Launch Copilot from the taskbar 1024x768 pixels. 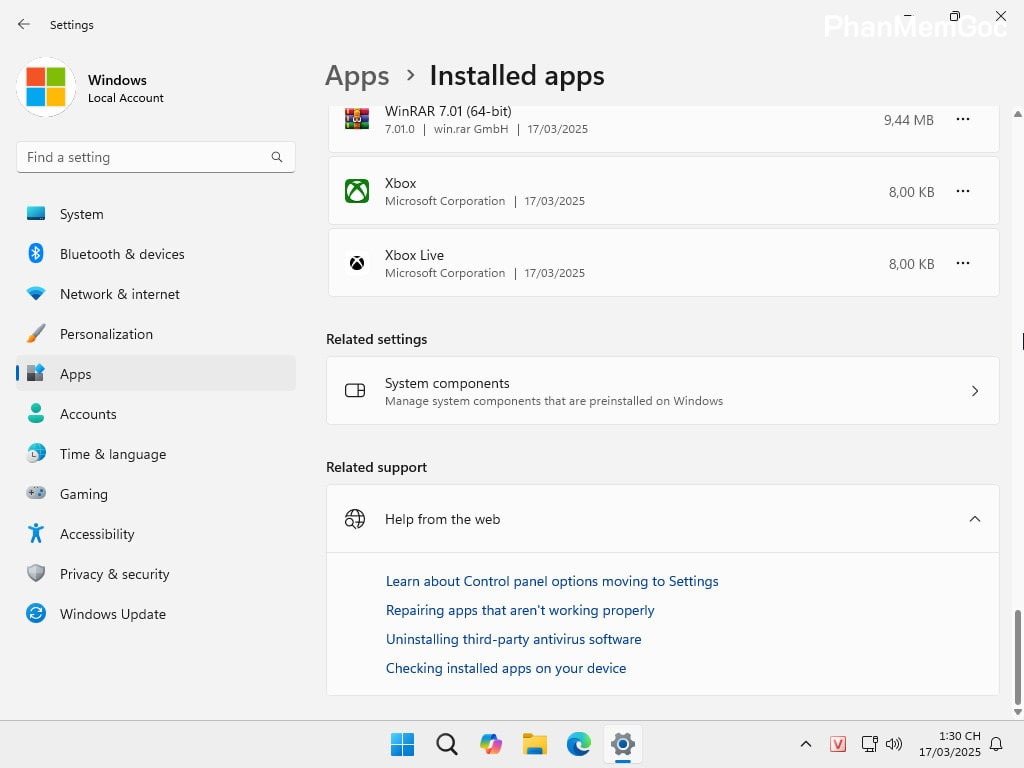(x=490, y=744)
